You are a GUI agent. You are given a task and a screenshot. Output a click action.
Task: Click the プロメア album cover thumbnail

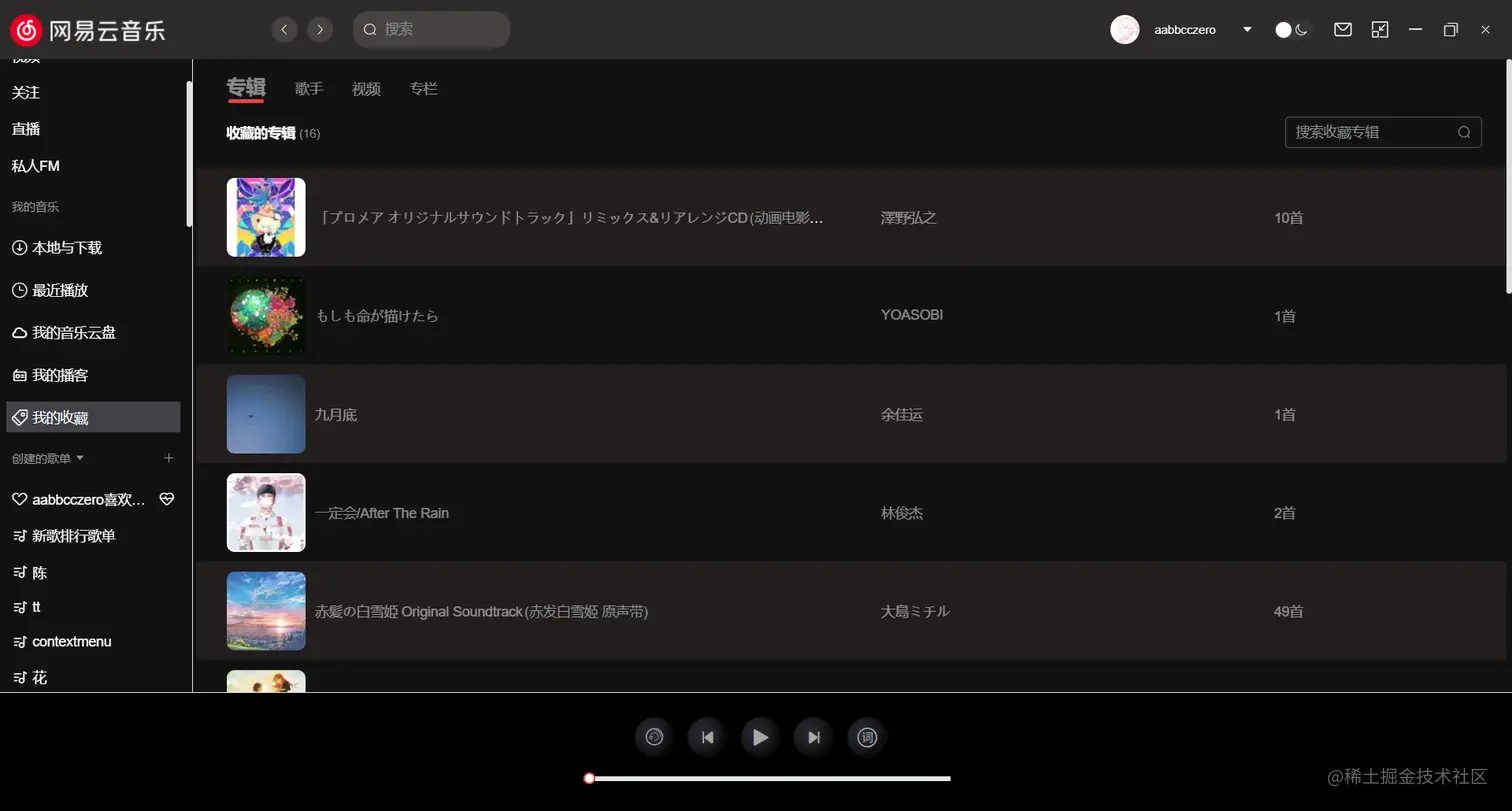tap(266, 217)
